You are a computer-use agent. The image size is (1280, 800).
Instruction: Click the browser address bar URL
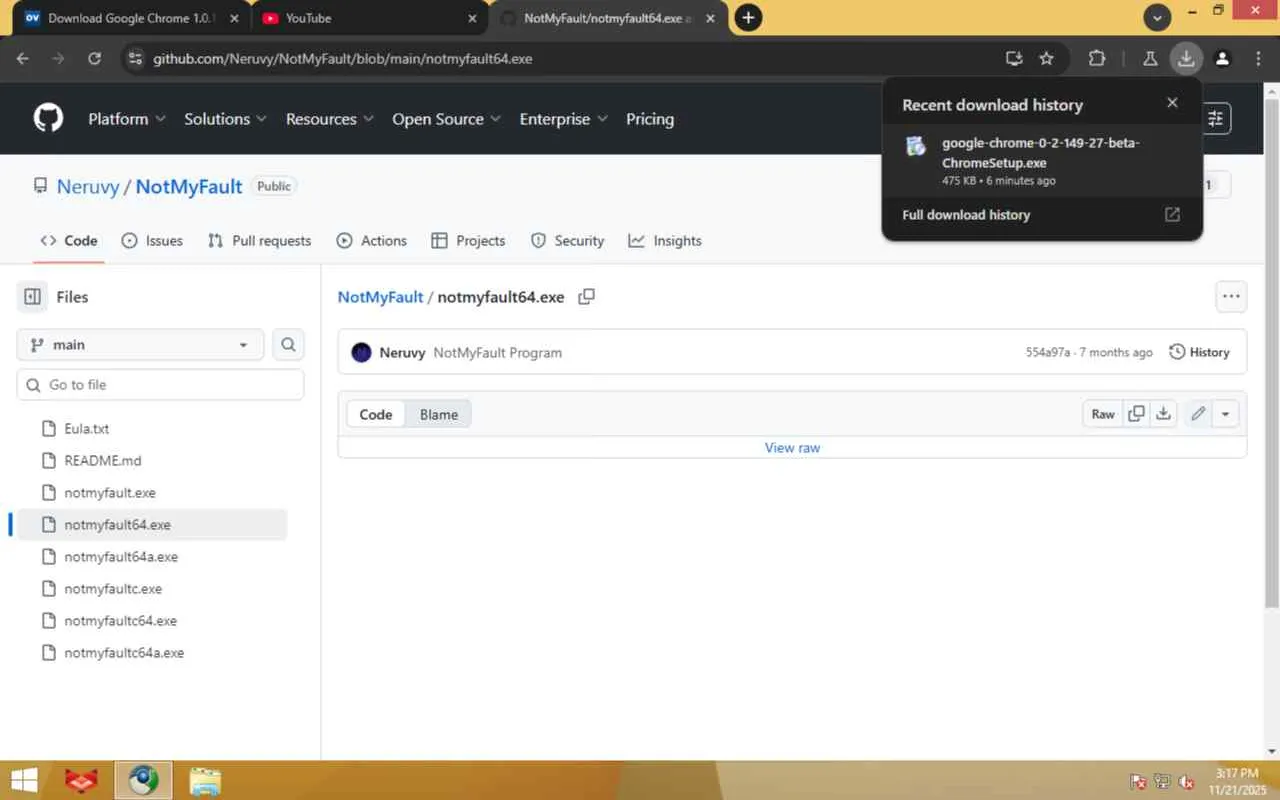(342, 59)
